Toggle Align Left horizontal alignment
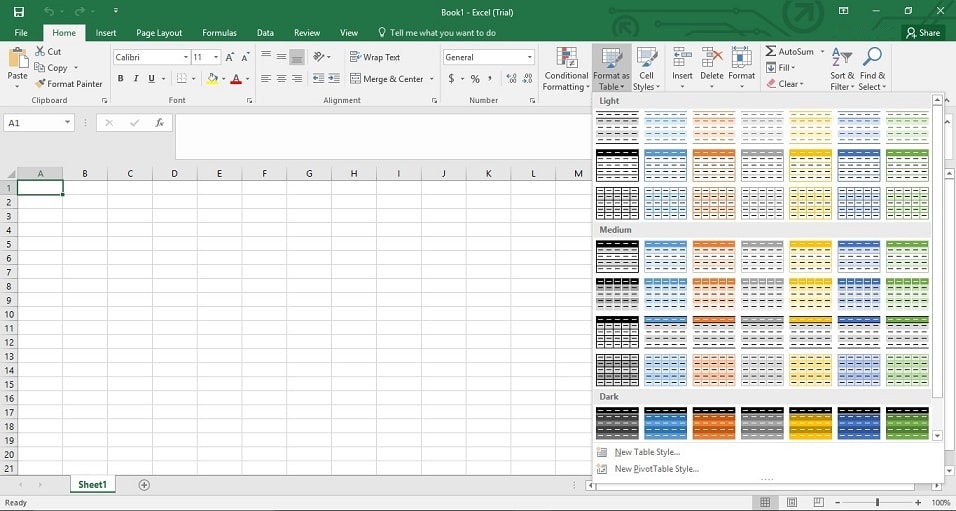 click(x=266, y=79)
